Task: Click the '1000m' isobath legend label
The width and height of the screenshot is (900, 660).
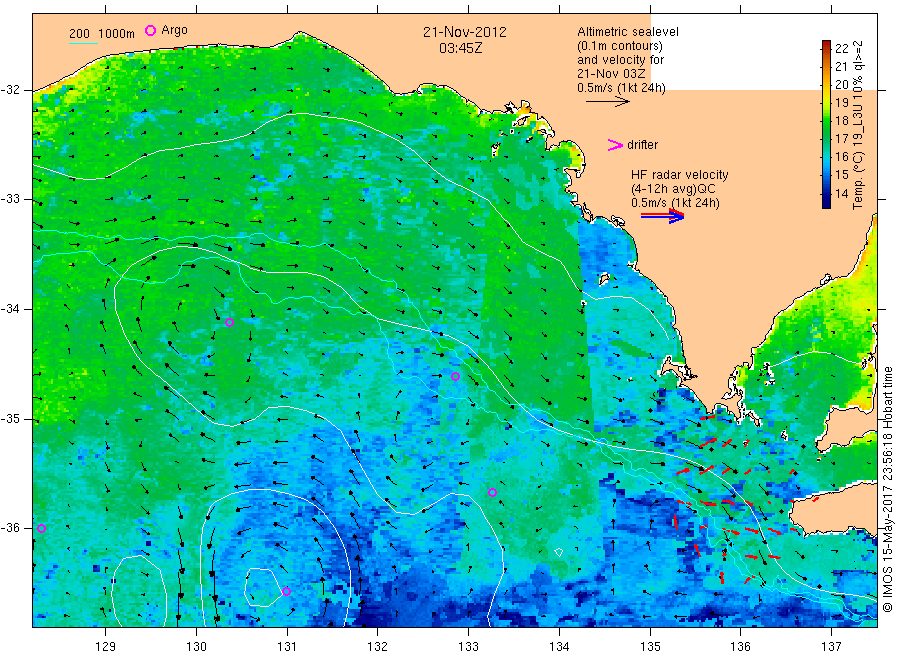Action: coord(116,34)
